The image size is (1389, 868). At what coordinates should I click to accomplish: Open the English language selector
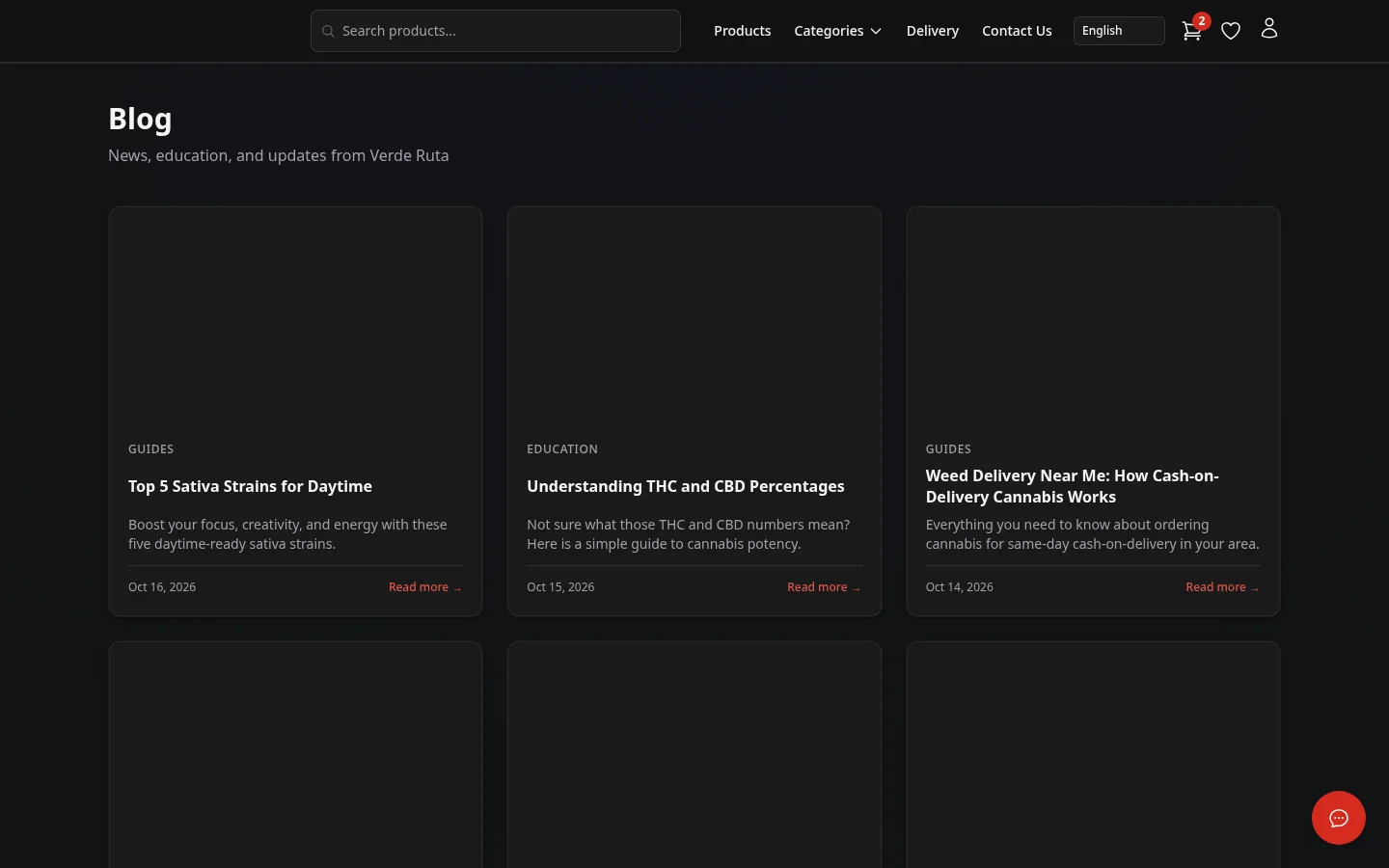1119,31
